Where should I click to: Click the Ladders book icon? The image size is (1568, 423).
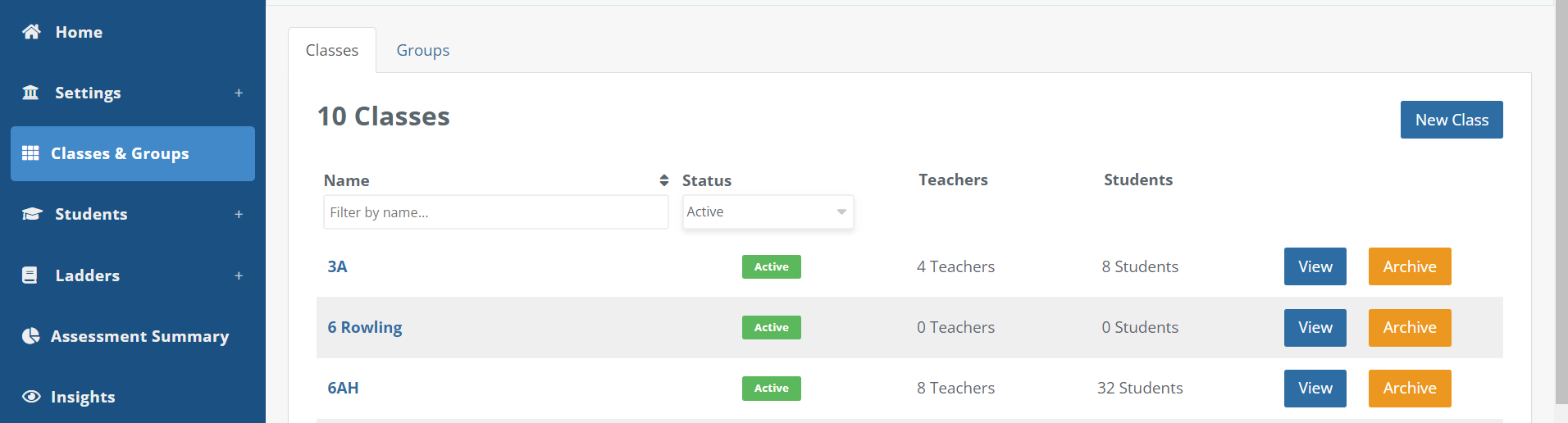30,275
